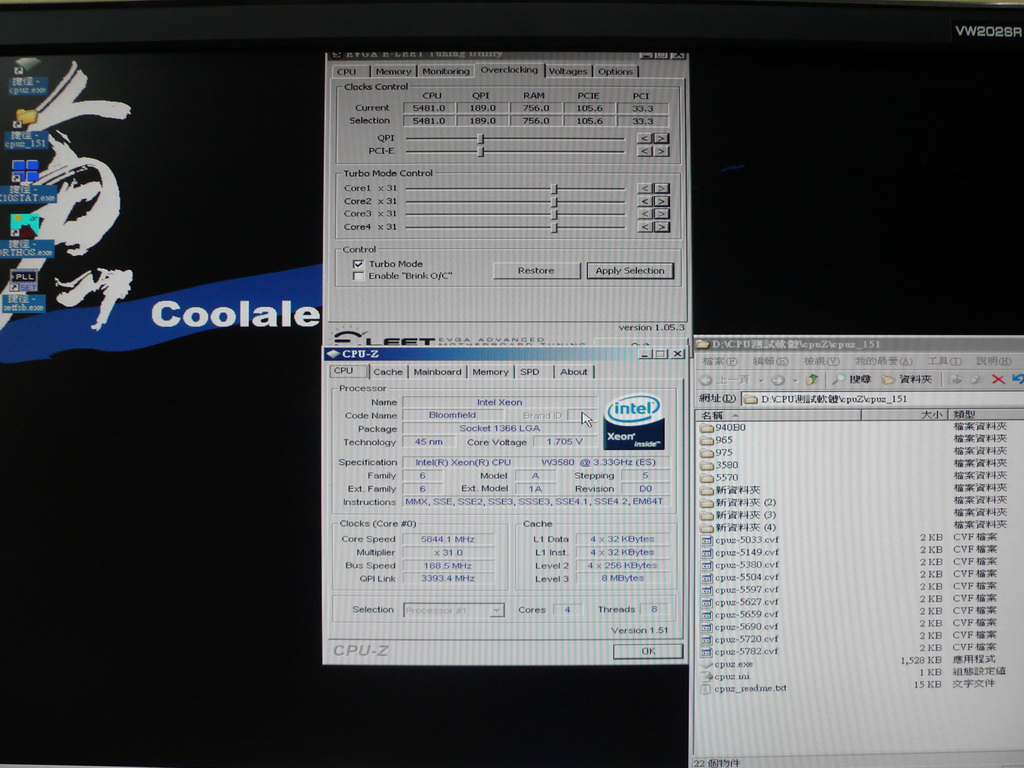Click the CPU Selection value field 5481.0

[x=429, y=121]
